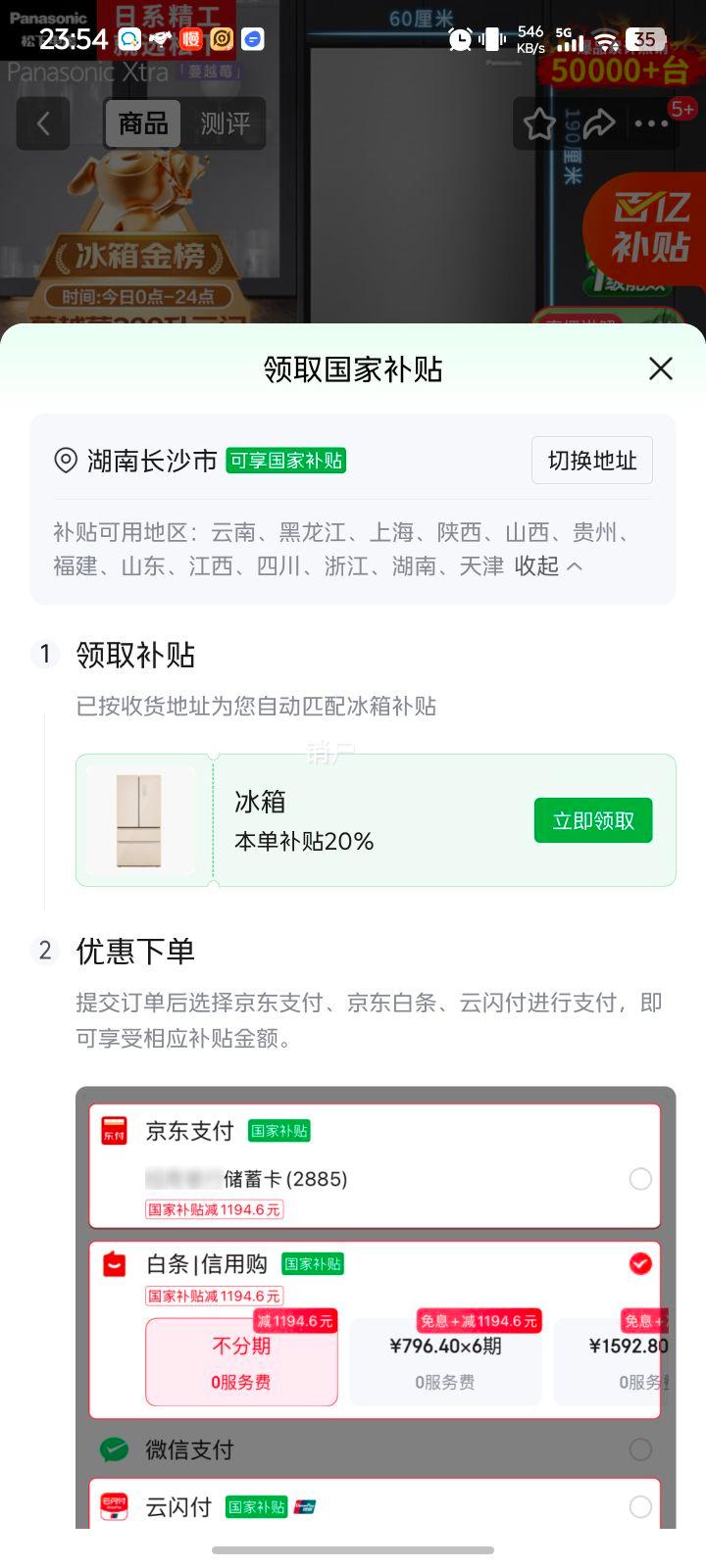Tap the share arrow icon
Image resolution: width=706 pixels, height=1568 pixels.
point(597,123)
